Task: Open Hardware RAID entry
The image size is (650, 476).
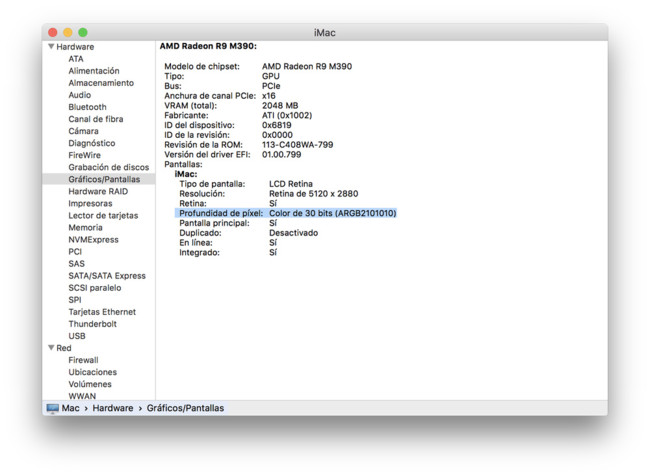Action: (x=98, y=191)
